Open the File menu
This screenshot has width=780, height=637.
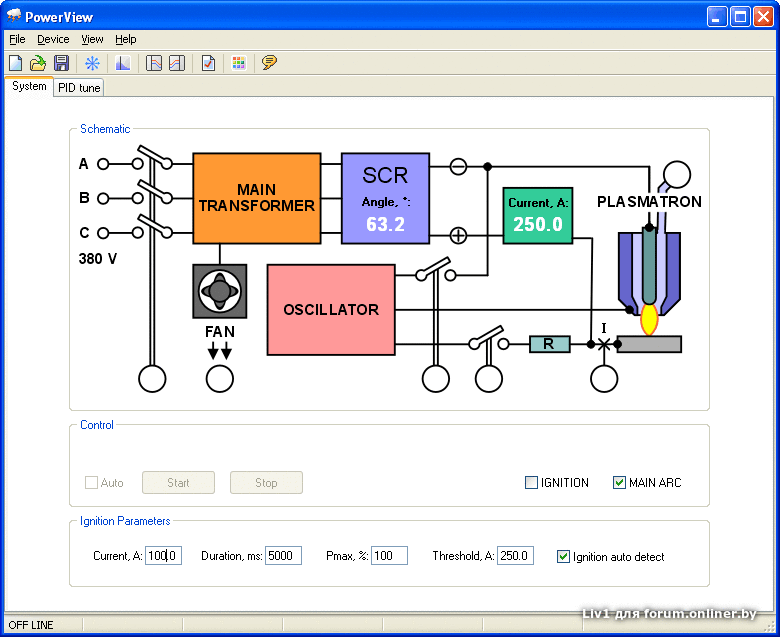point(17,39)
